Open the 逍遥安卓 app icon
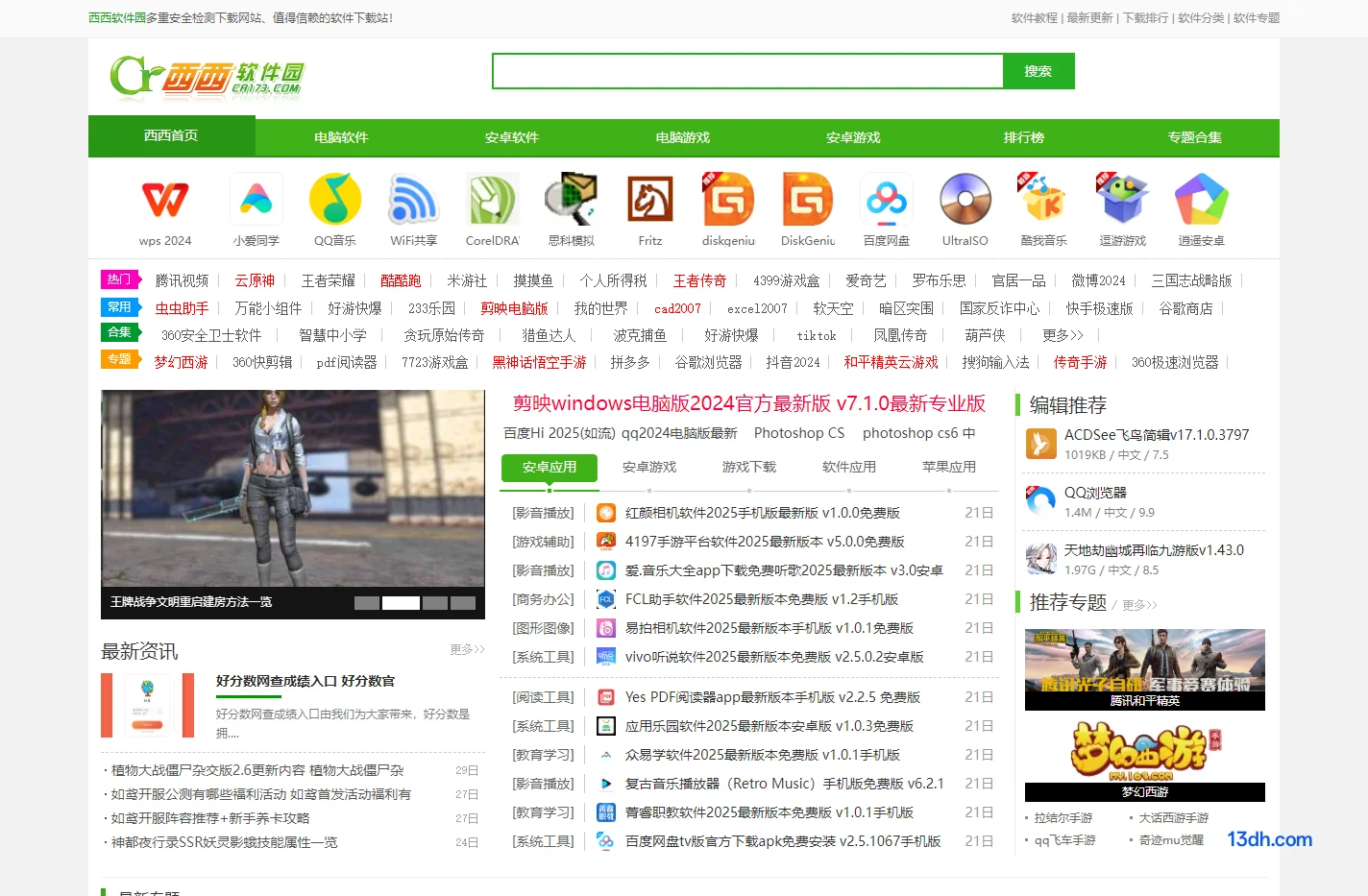Viewport: 1368px width, 896px height. pyautogui.click(x=1202, y=200)
